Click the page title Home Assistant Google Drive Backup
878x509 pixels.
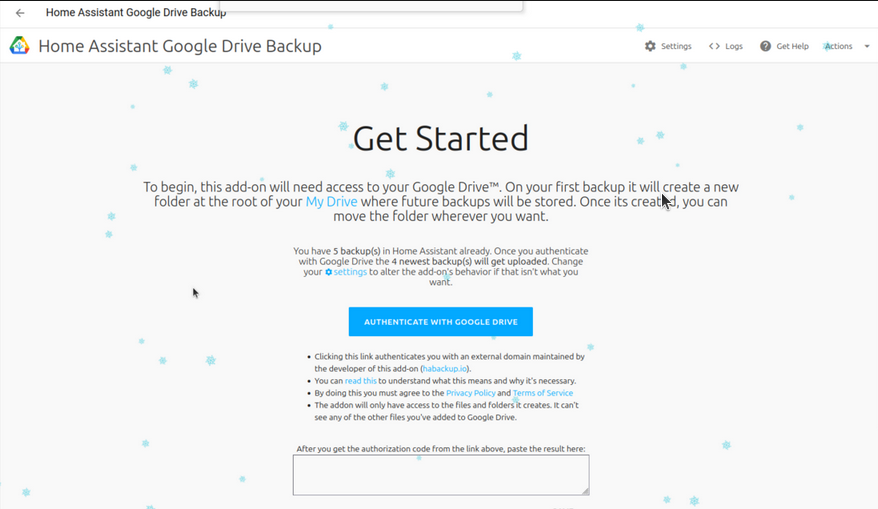(180, 46)
